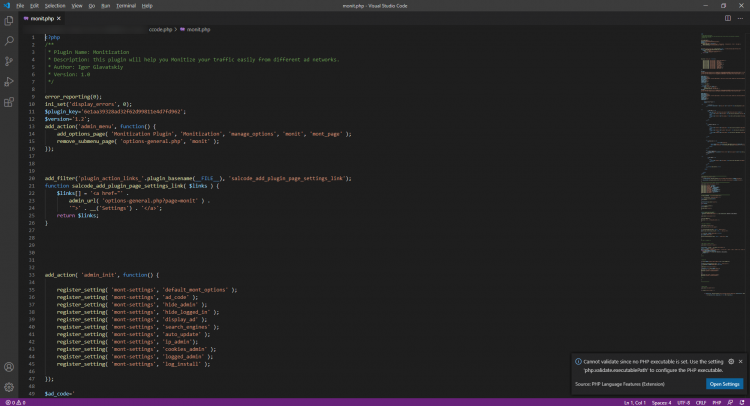
Task: Click line number 33 in gutter
Action: (32, 275)
